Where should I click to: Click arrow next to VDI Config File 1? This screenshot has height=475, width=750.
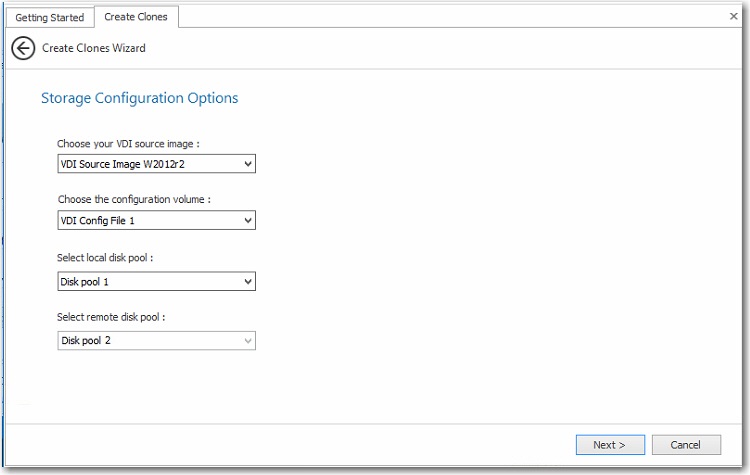(248, 220)
